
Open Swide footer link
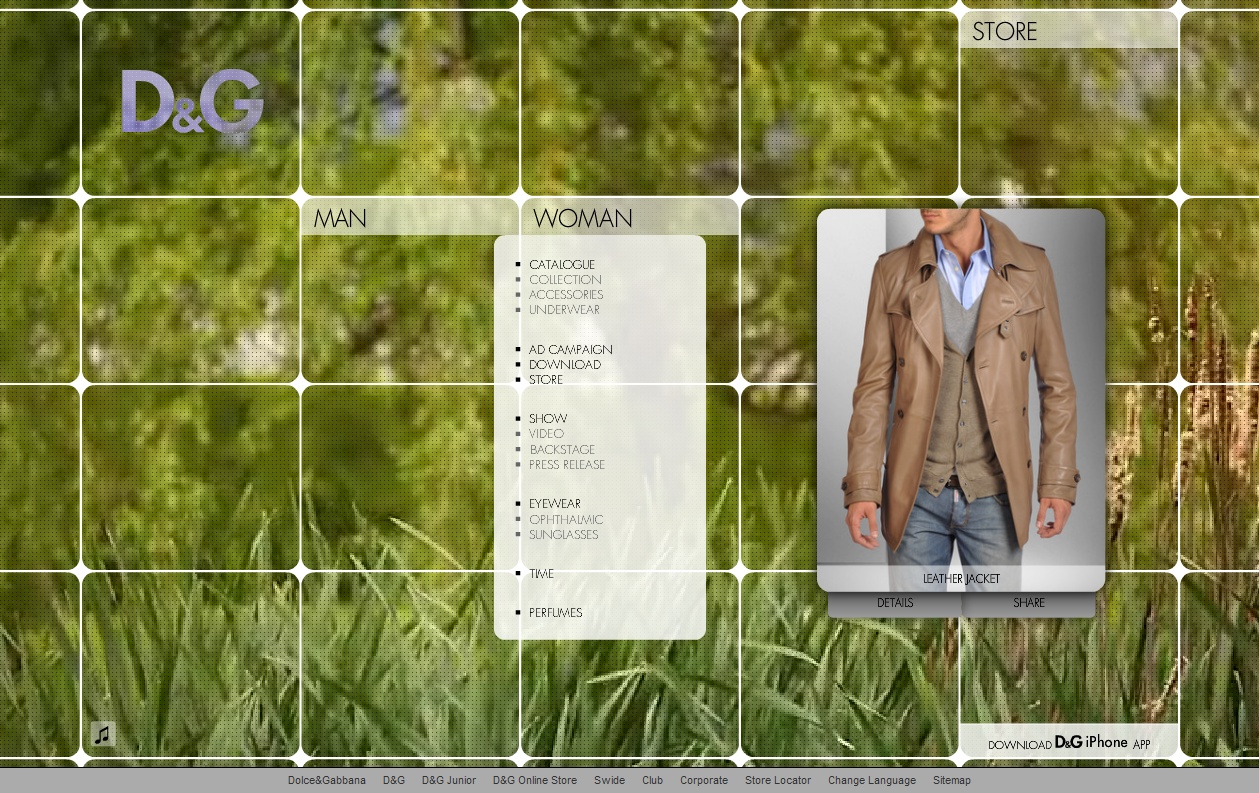(x=609, y=781)
